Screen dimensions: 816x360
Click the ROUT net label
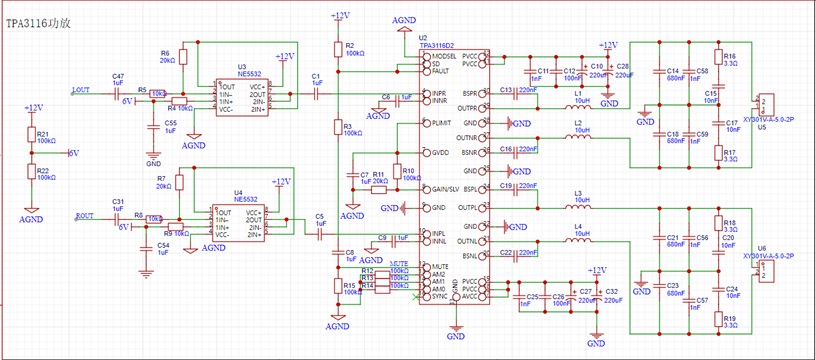click(85, 215)
